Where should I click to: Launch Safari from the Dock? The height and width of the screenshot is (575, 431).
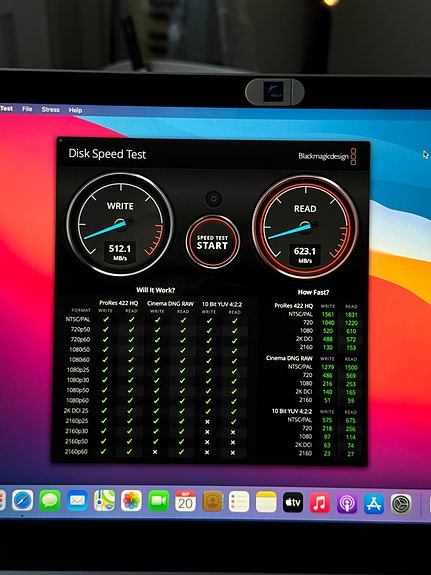pos(23,500)
